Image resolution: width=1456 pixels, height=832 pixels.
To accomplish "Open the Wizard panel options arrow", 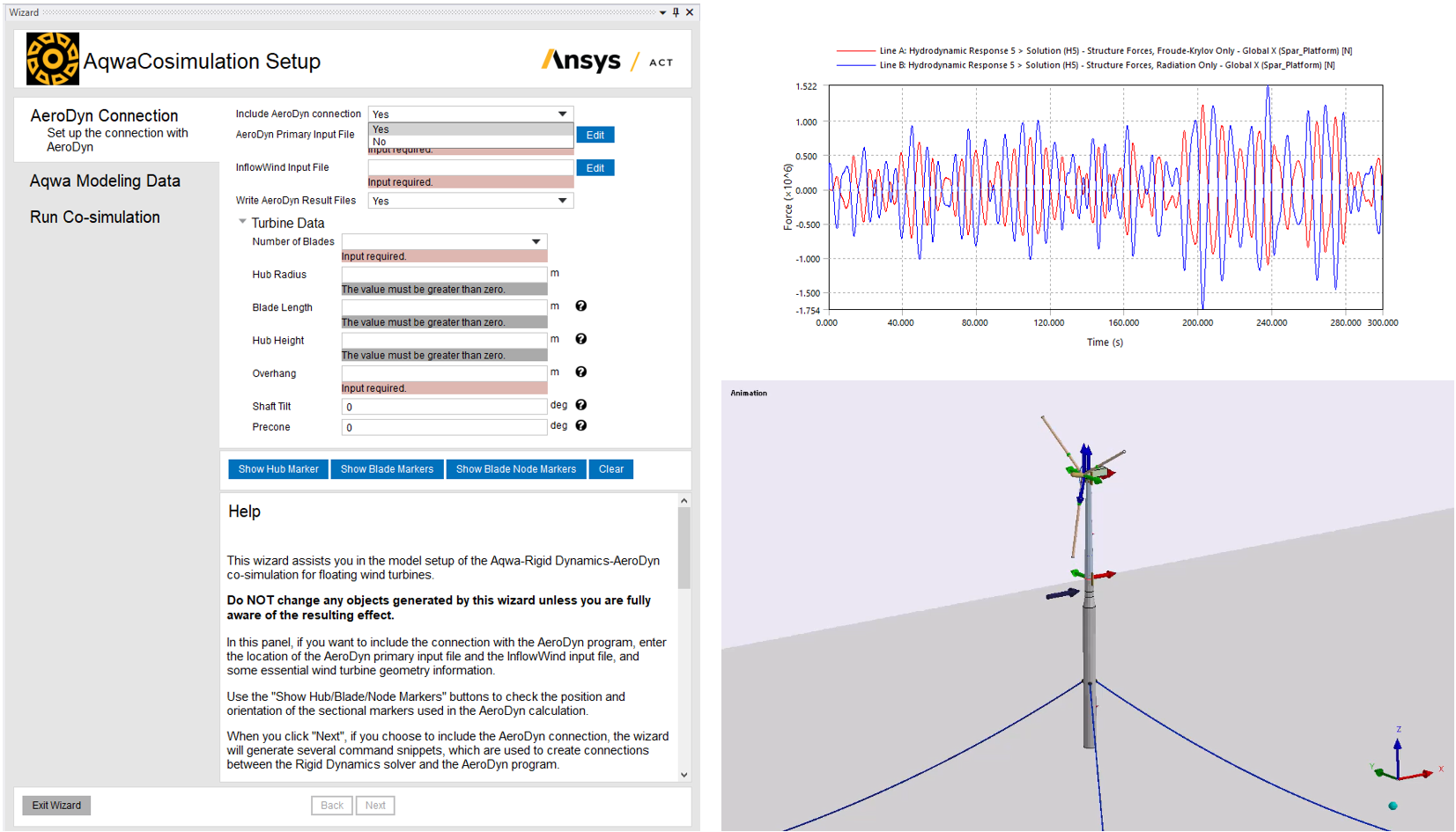I will pyautogui.click(x=662, y=12).
